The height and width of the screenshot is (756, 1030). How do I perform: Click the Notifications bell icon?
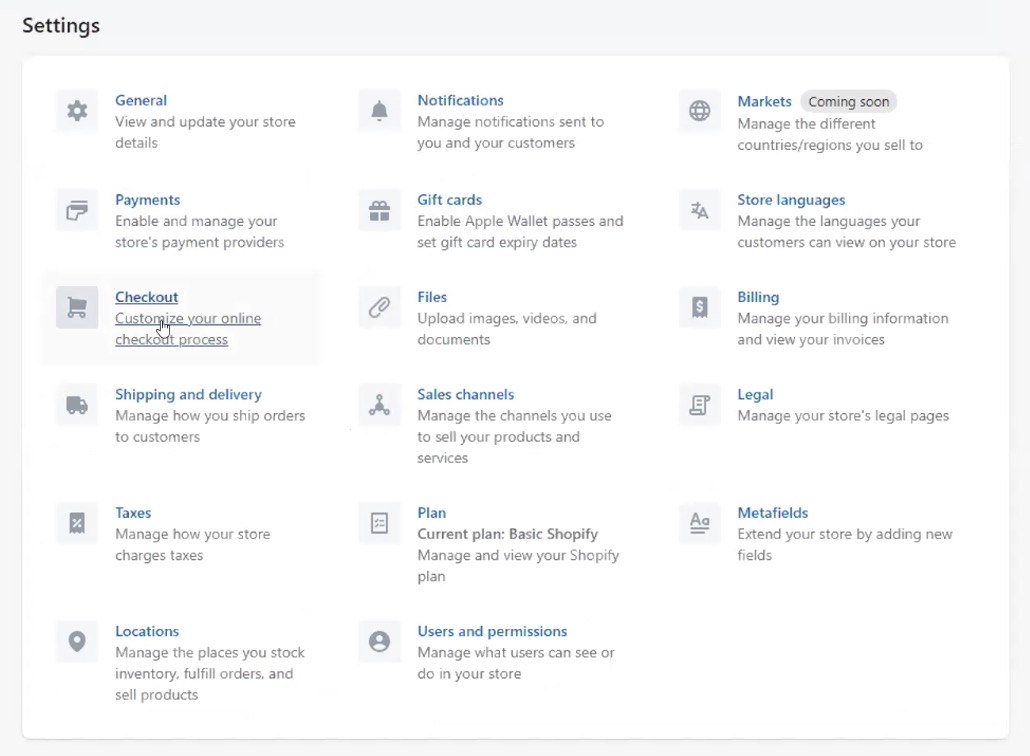(x=379, y=111)
